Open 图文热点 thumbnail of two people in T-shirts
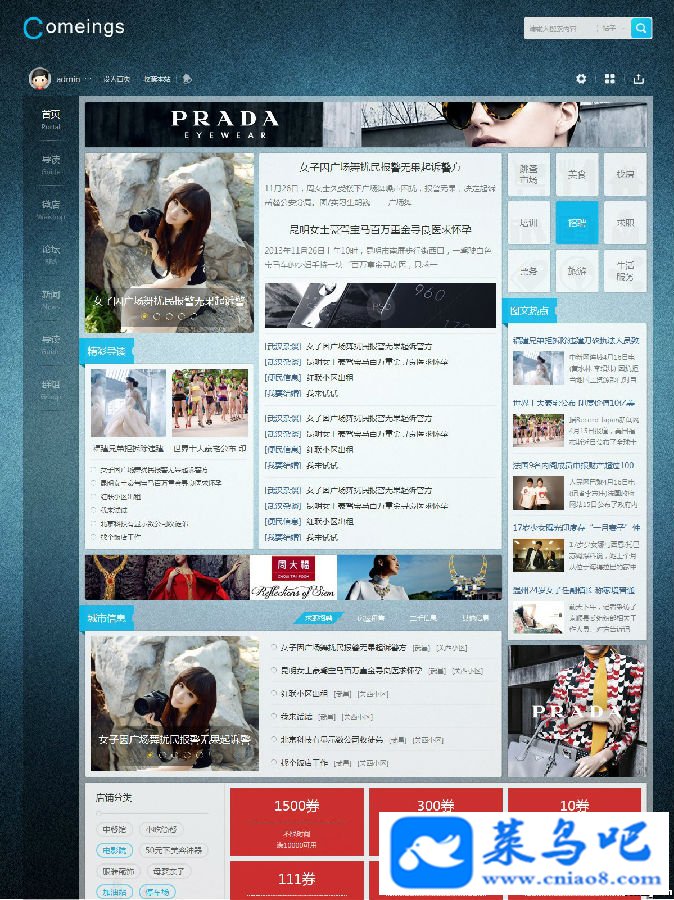Viewport: 674px width, 900px height. pyautogui.click(x=538, y=493)
